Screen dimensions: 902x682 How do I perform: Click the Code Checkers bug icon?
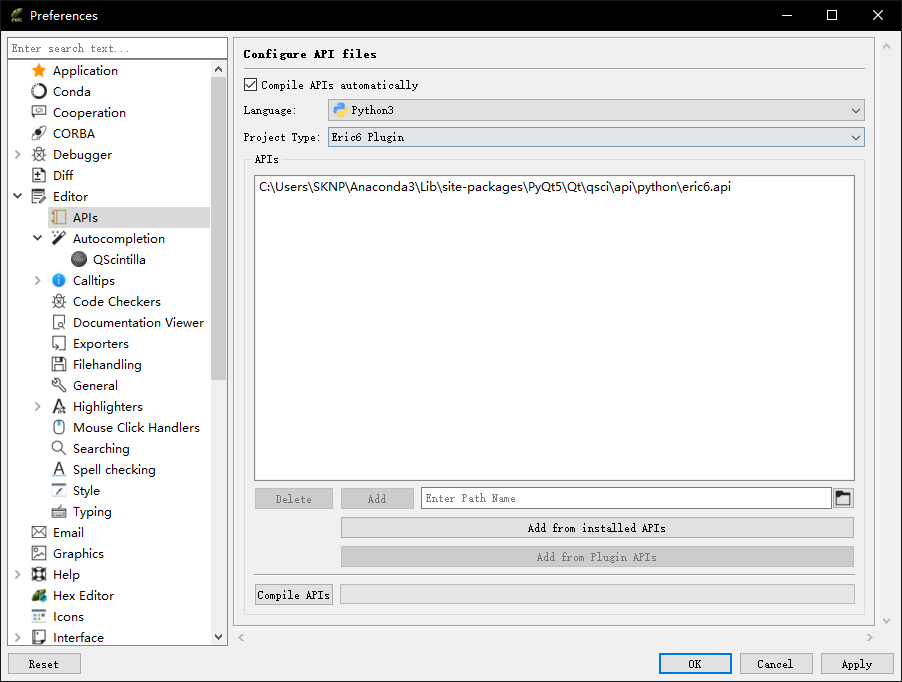(59, 301)
